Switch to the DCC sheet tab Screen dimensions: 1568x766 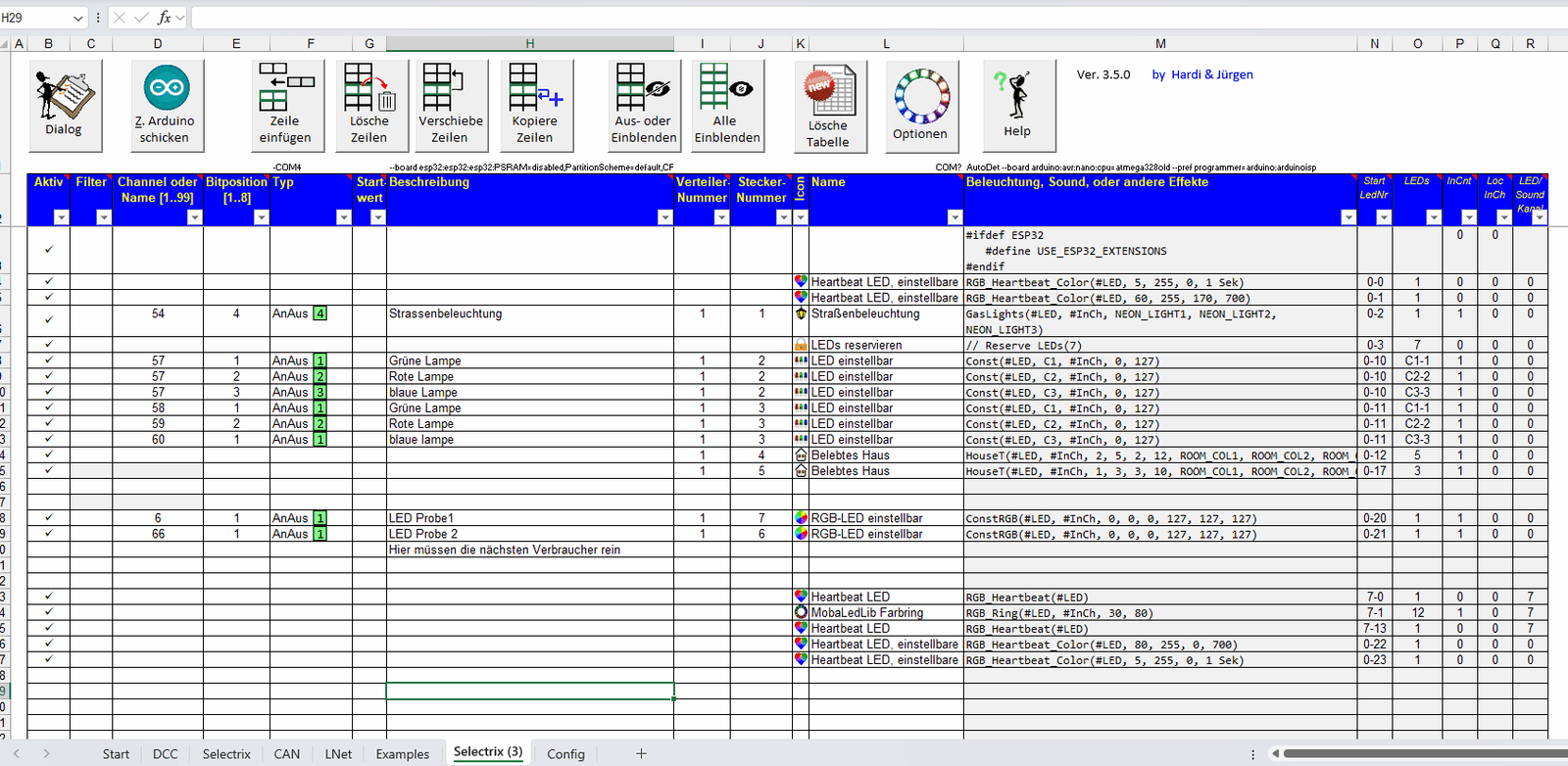[166, 753]
